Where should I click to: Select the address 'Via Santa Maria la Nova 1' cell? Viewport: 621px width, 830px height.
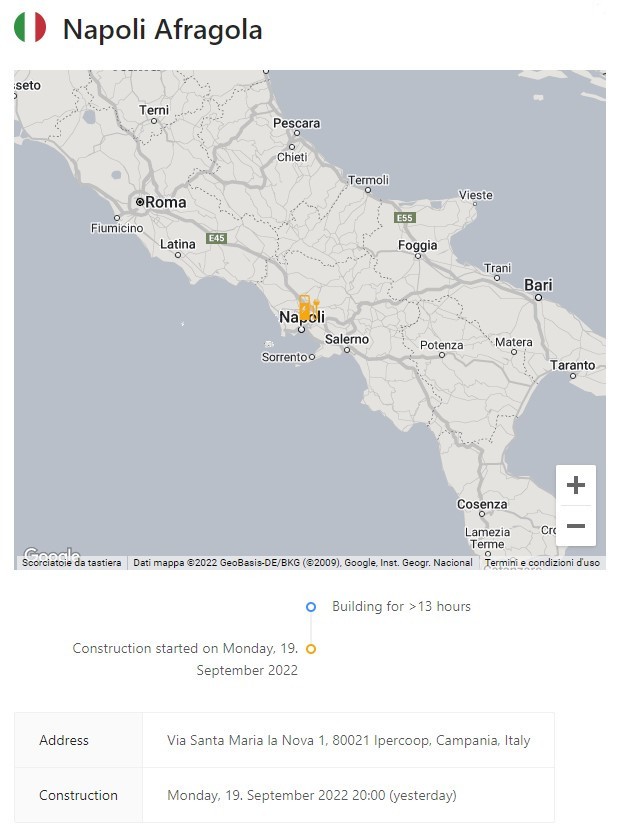[348, 740]
